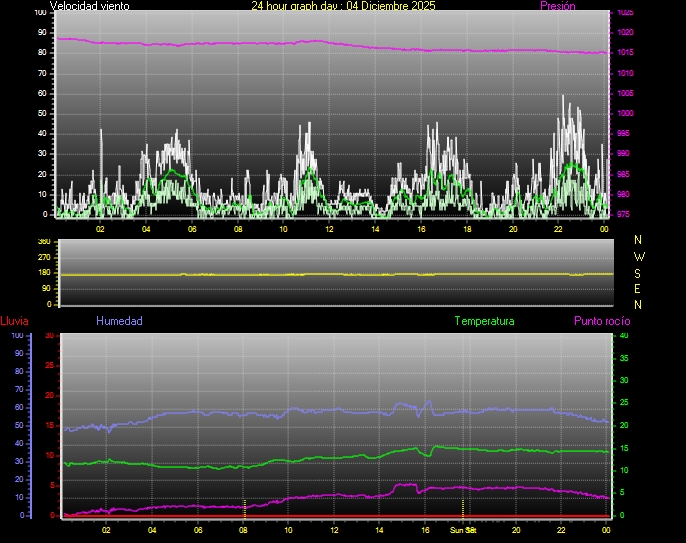686x543 pixels.
Task: Click the "W" compass direction letter
Action: point(639,256)
